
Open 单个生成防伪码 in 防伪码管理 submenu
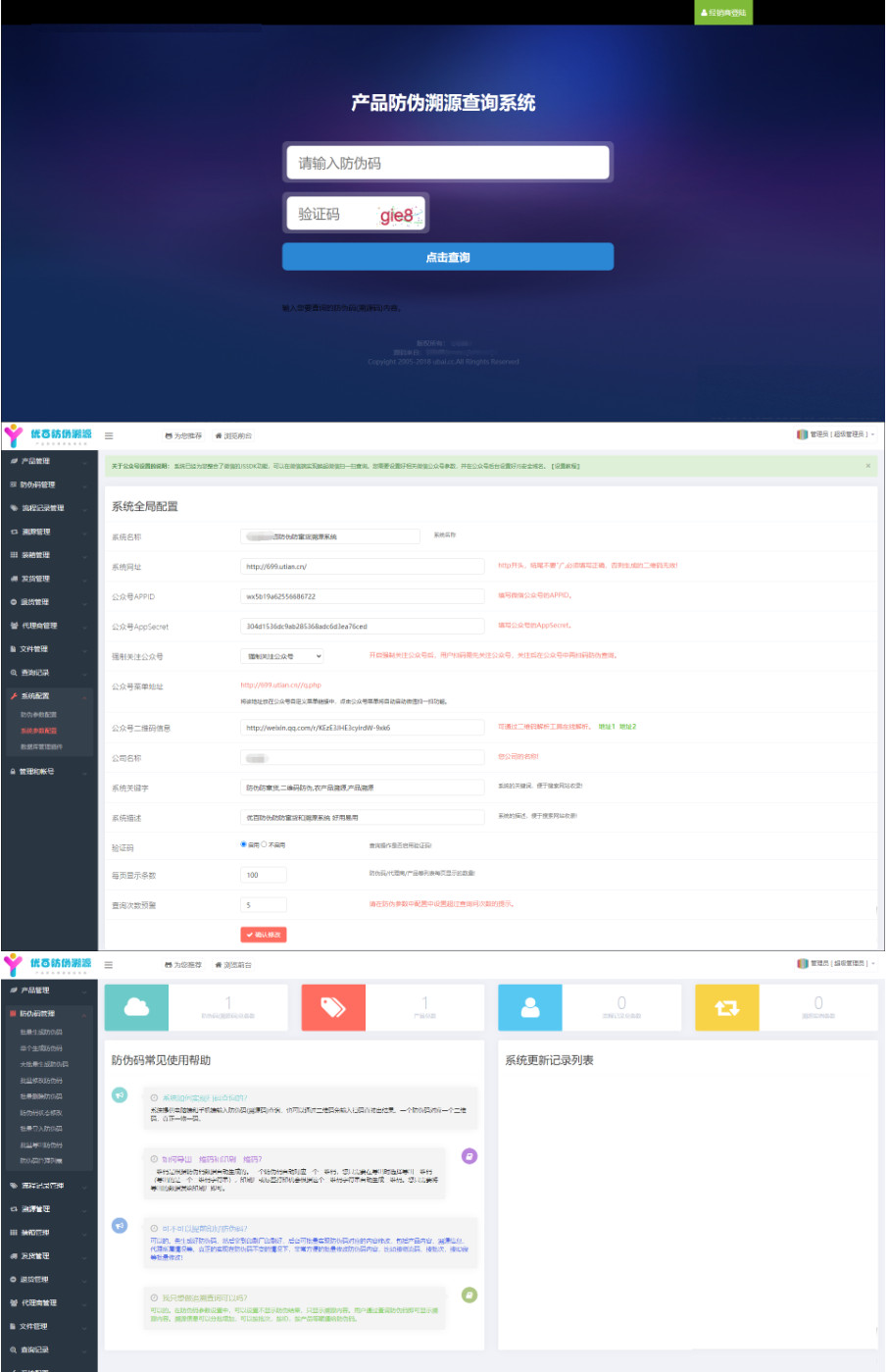click(41, 1048)
